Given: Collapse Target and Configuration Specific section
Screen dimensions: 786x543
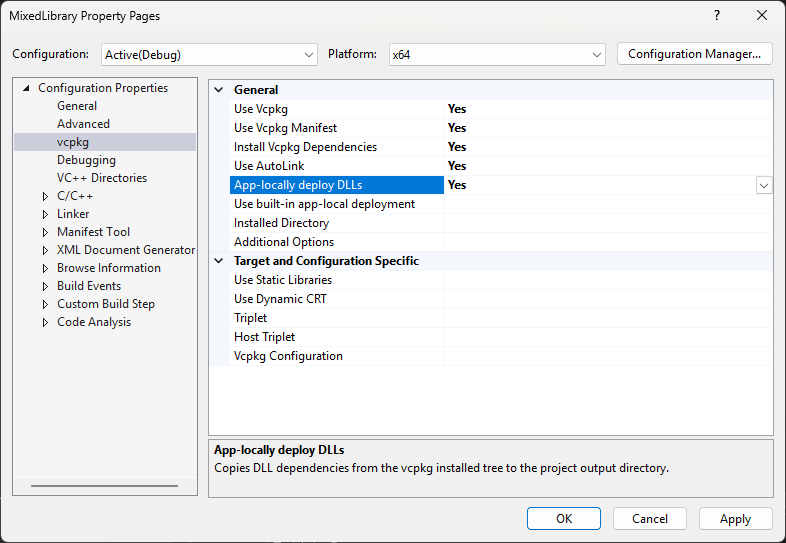Looking at the screenshot, I should pyautogui.click(x=219, y=261).
